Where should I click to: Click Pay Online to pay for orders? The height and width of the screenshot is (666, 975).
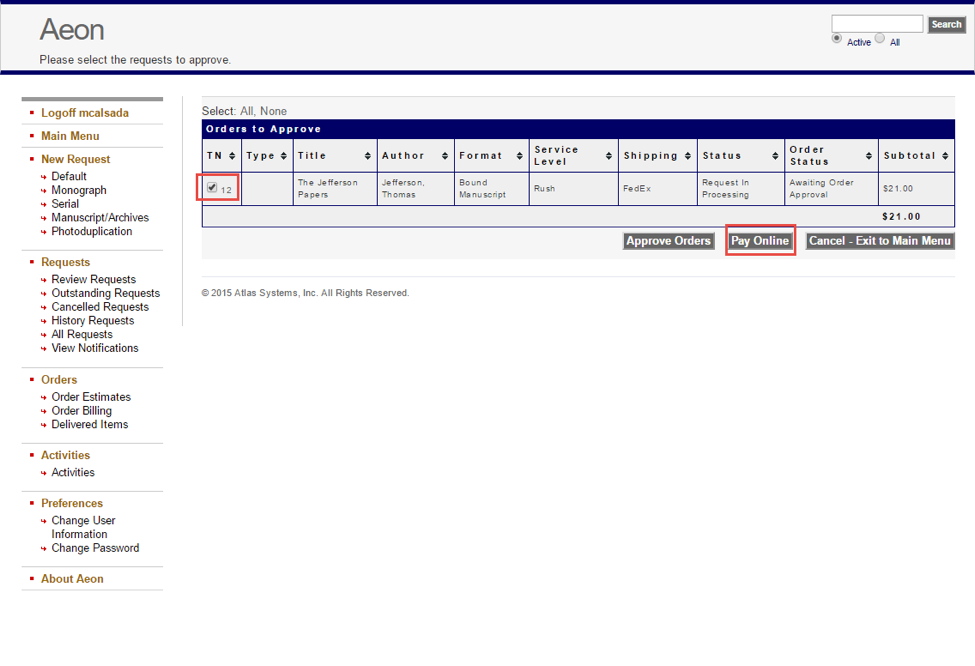pos(760,240)
